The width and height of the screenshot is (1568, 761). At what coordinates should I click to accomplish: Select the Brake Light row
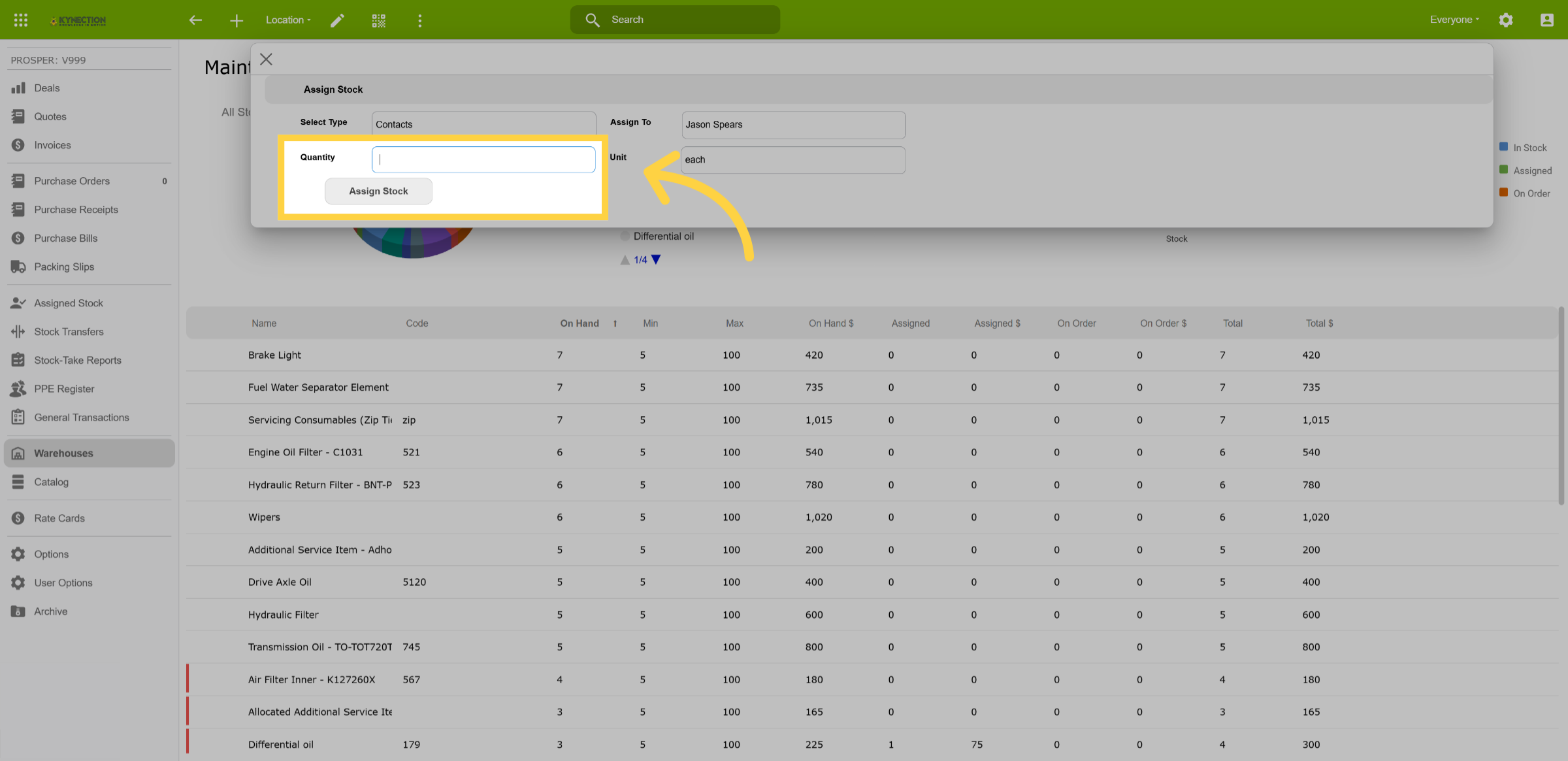click(872, 355)
